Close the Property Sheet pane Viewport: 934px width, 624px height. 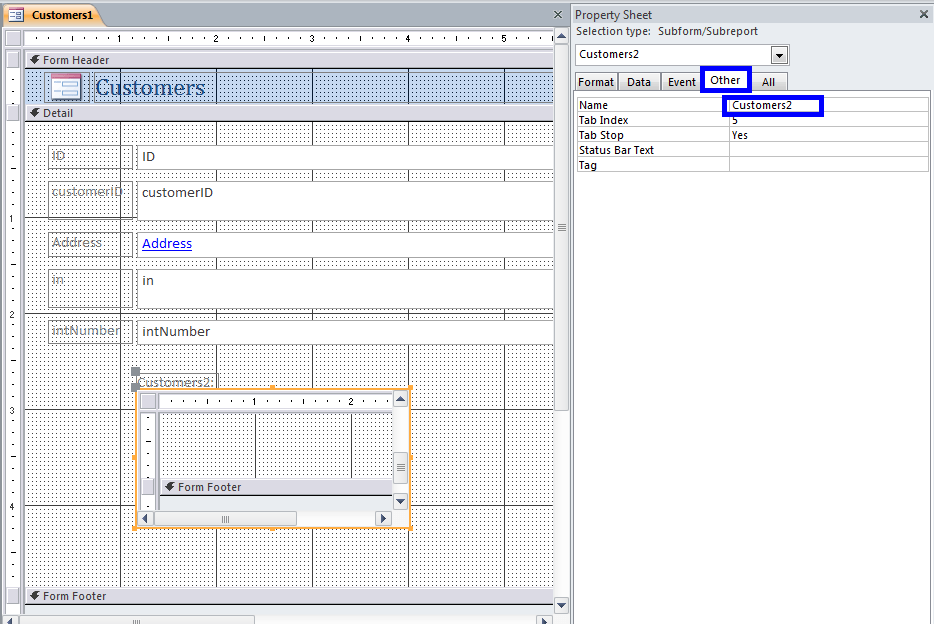coord(922,15)
